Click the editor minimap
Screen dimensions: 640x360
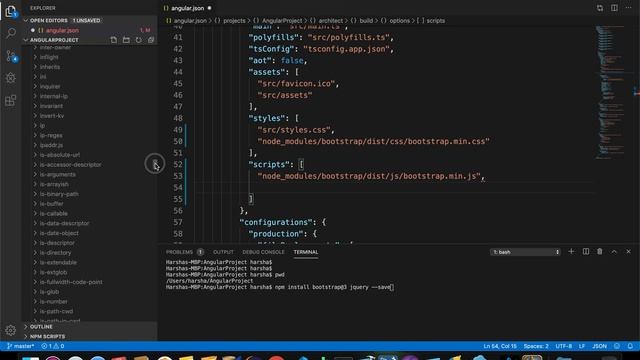pyautogui.click(x=611, y=92)
